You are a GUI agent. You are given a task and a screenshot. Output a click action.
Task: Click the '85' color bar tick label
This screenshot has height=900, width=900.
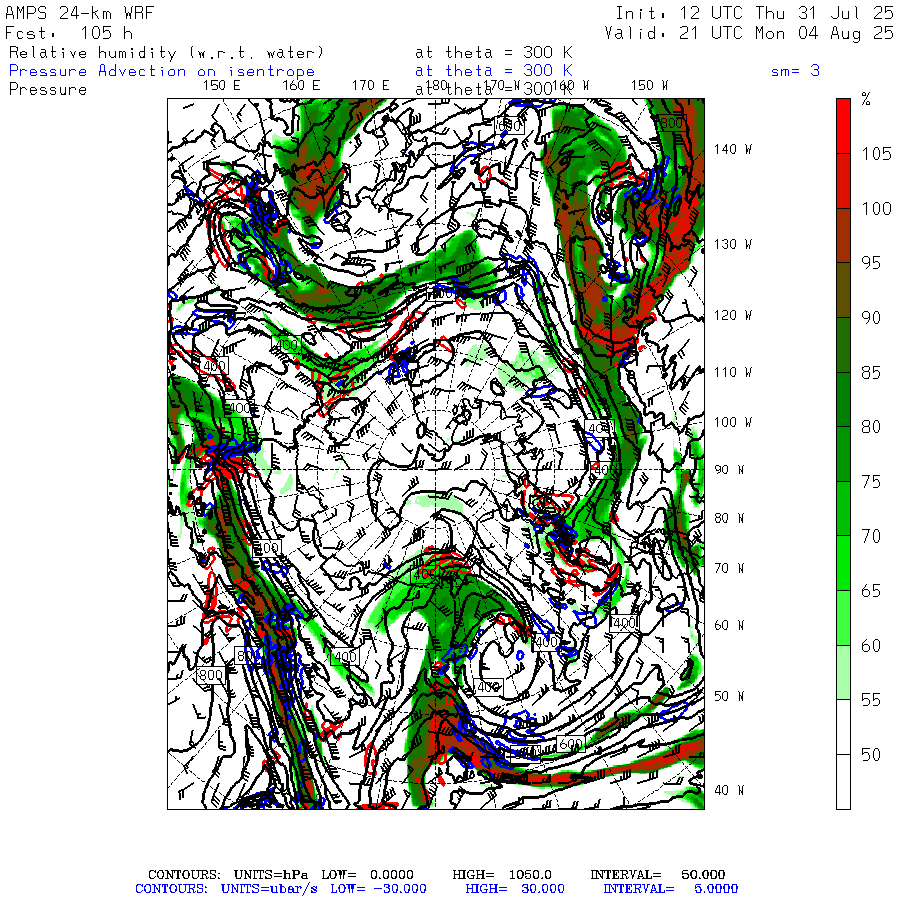(871, 373)
